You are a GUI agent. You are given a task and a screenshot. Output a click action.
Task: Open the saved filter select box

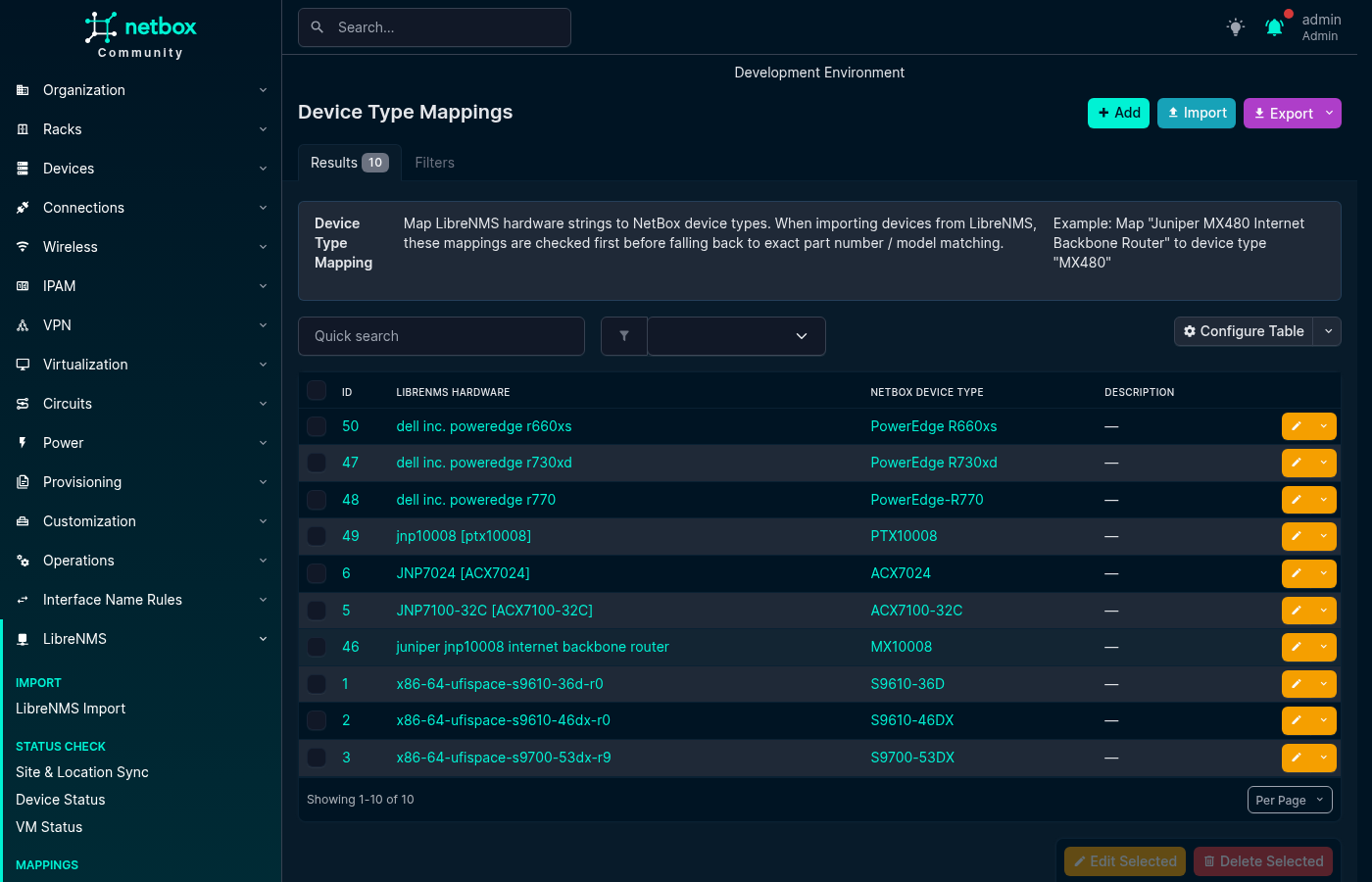pyautogui.click(x=737, y=336)
